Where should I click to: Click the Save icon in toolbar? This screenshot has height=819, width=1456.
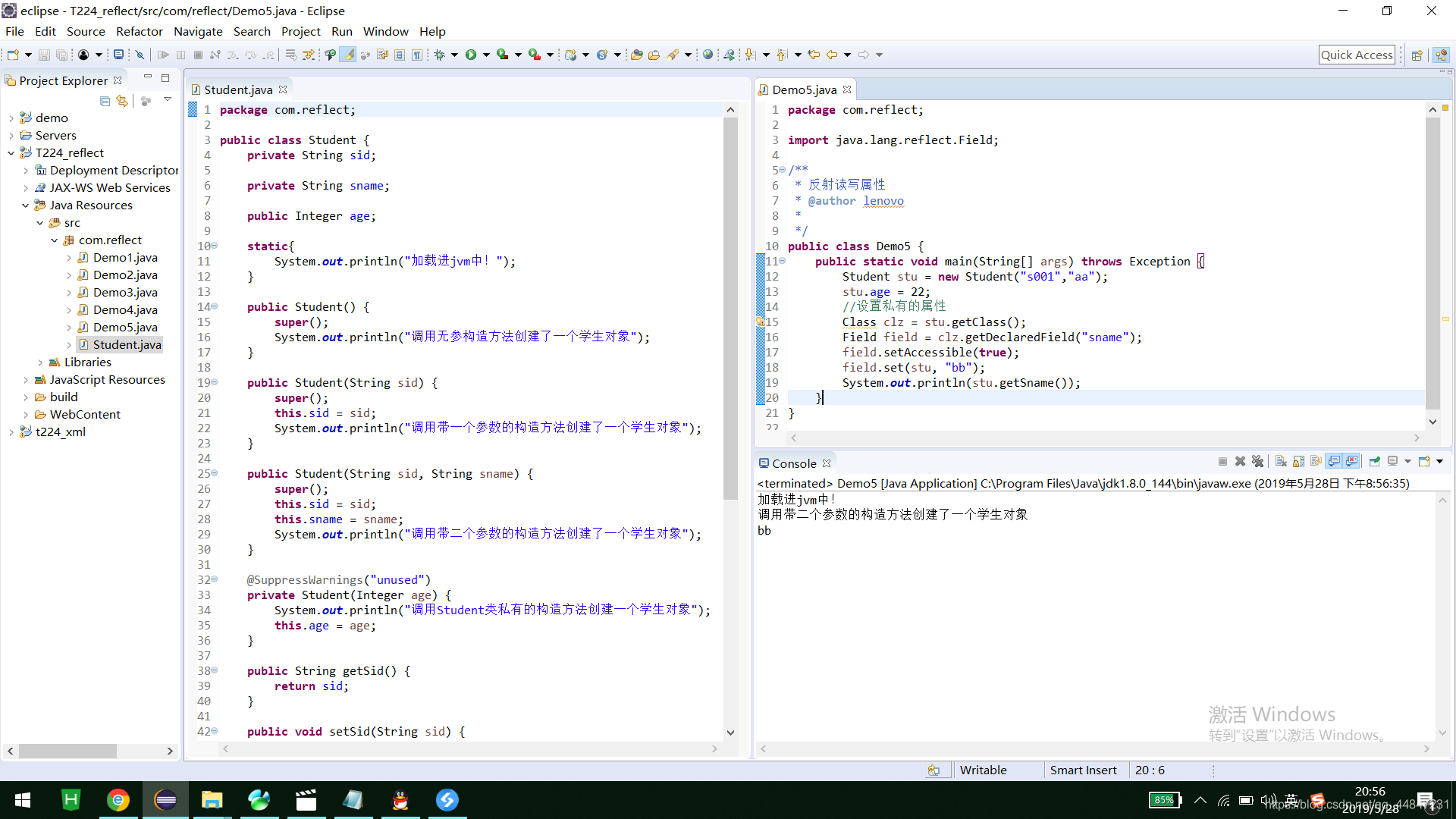coord(44,55)
